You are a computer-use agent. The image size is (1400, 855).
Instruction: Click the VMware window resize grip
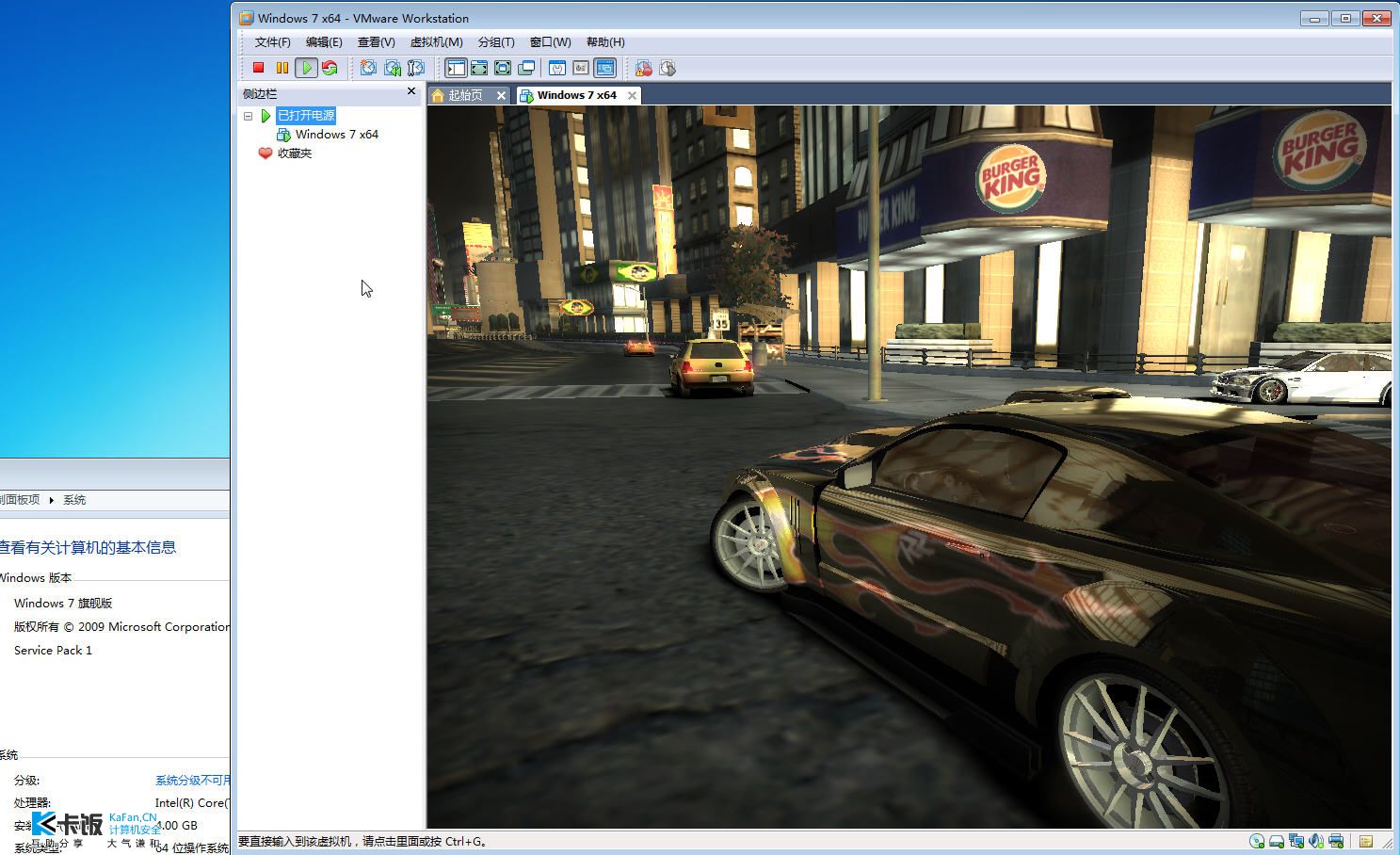(x=1387, y=845)
